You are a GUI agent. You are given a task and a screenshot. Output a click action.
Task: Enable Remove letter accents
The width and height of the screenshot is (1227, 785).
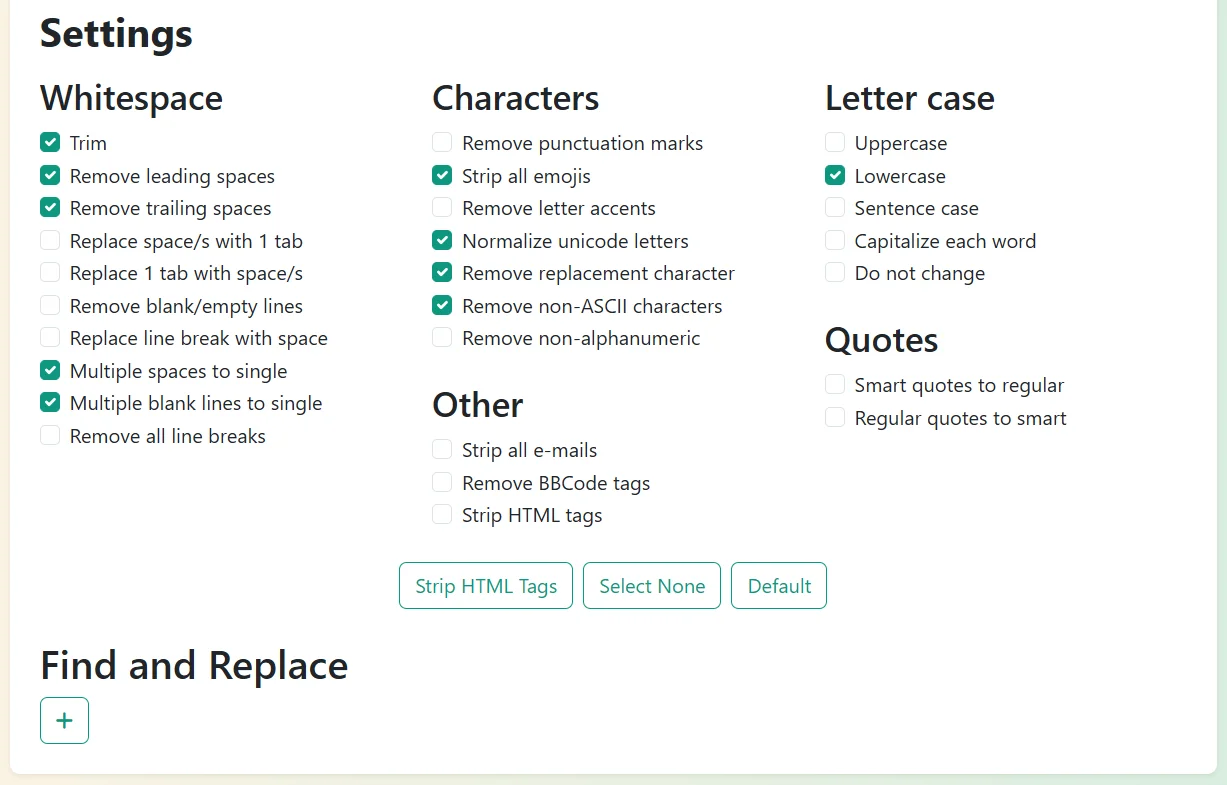[x=442, y=208]
